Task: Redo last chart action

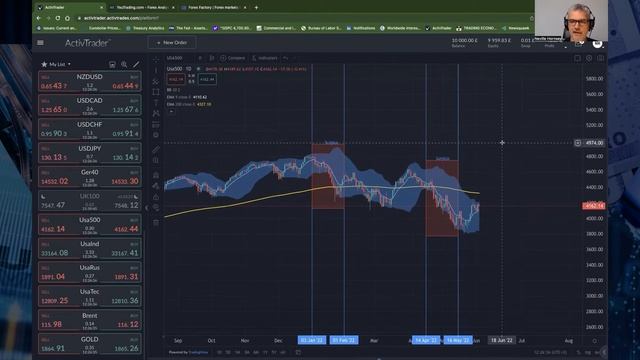Action: tap(294, 58)
